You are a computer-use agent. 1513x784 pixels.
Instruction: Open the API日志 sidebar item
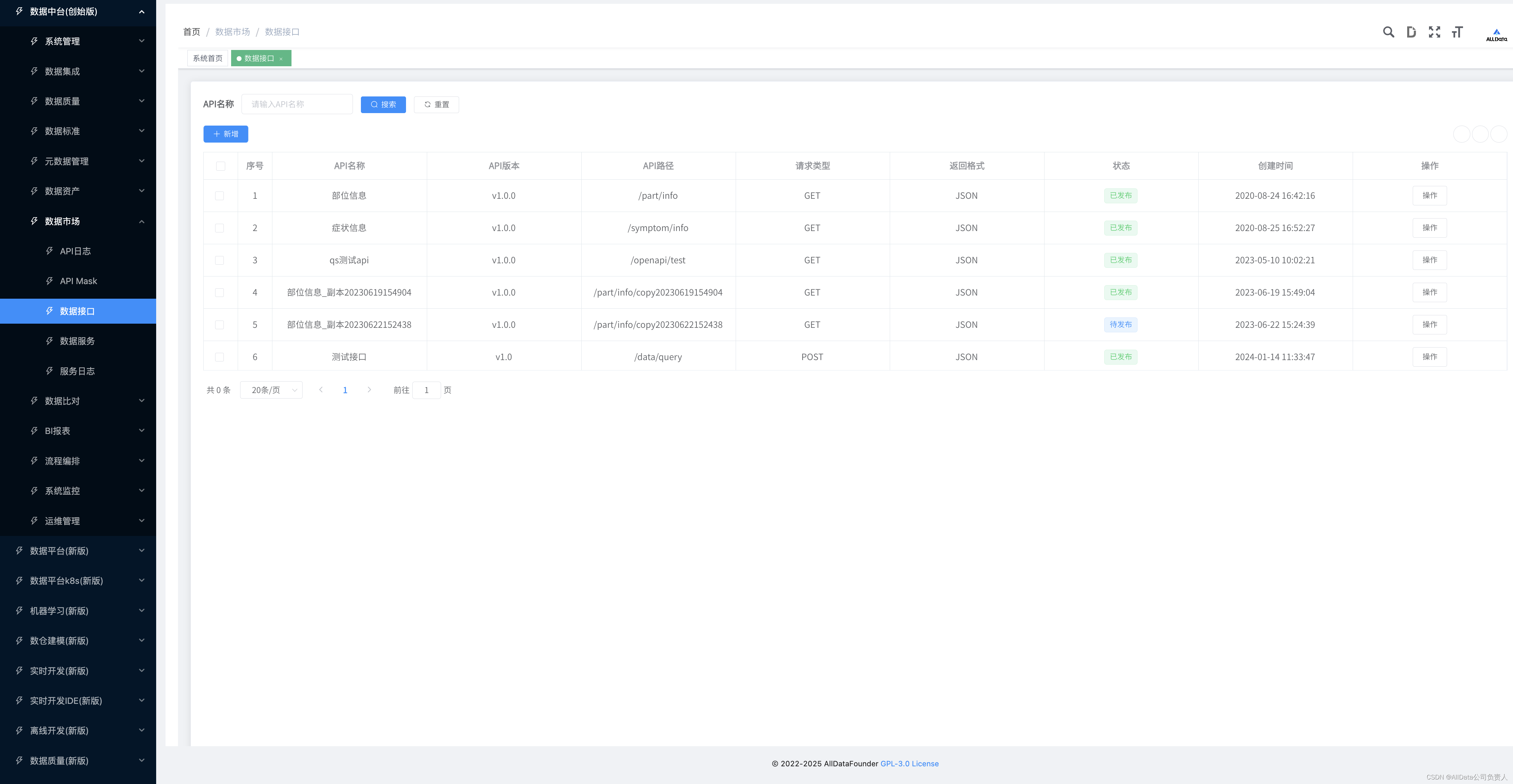pos(75,251)
